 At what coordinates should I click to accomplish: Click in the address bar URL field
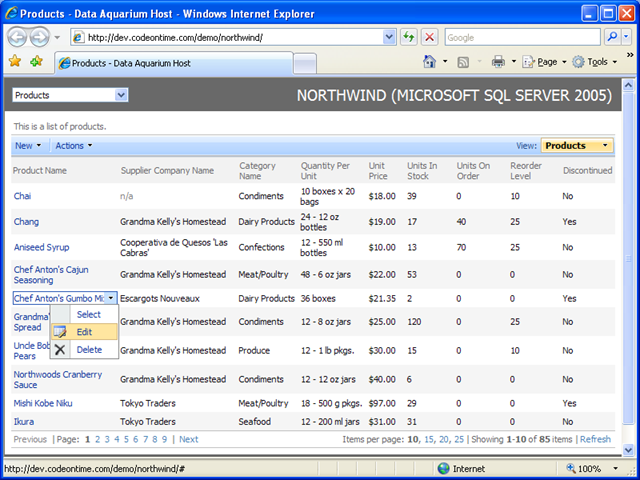point(235,38)
